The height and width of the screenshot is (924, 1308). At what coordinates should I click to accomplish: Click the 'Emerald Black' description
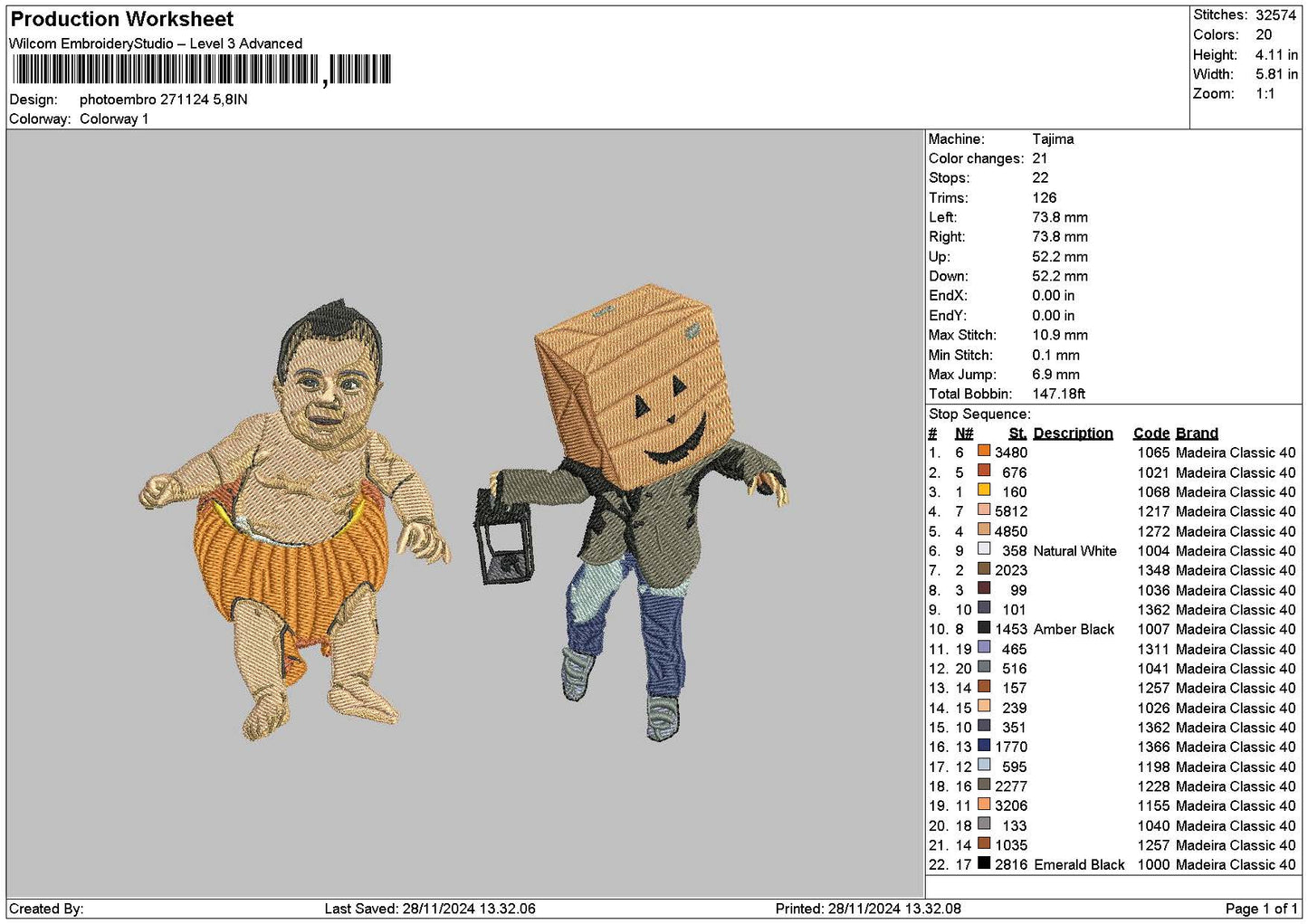[x=1079, y=865]
